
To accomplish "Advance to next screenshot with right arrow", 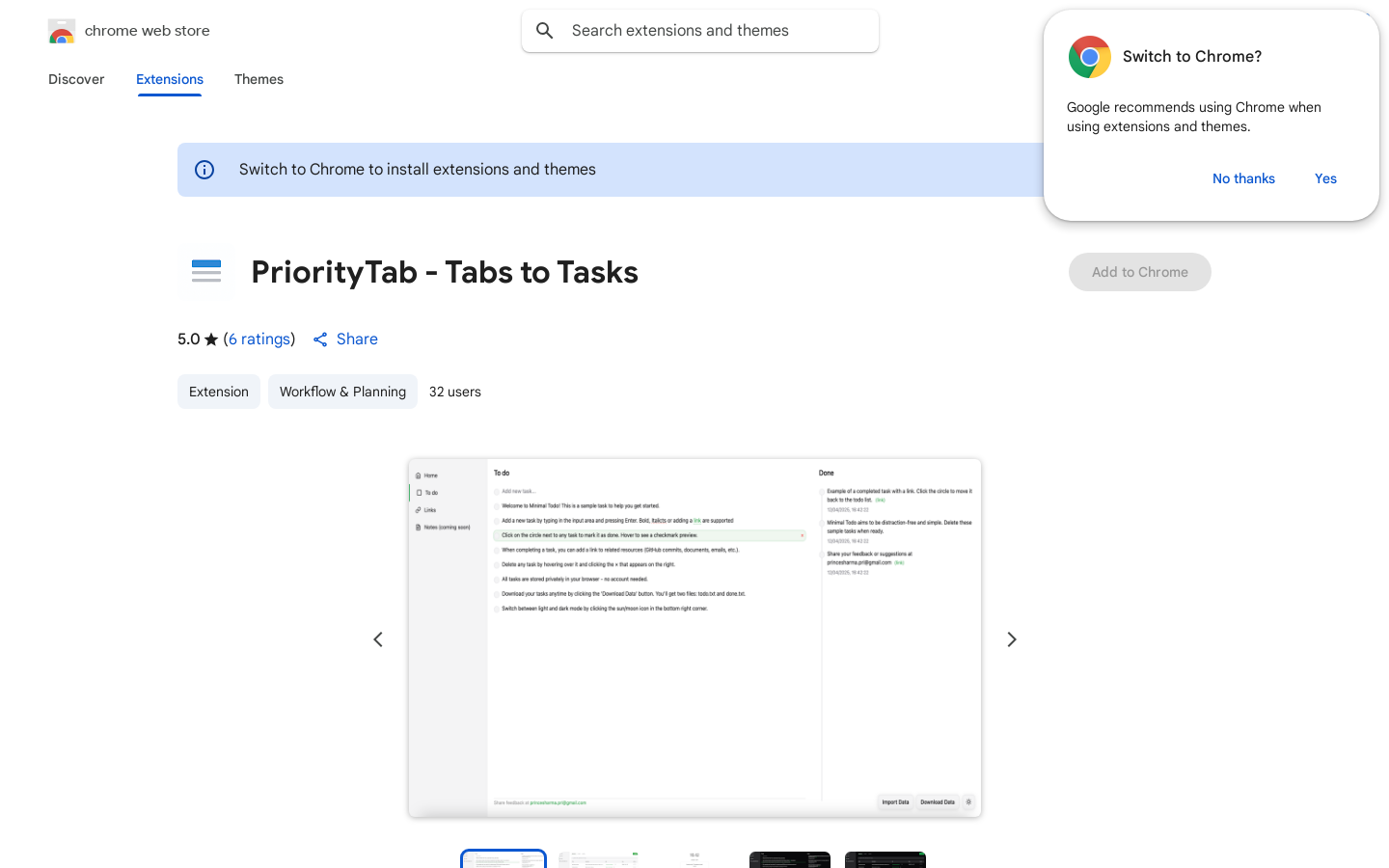I will (1012, 639).
